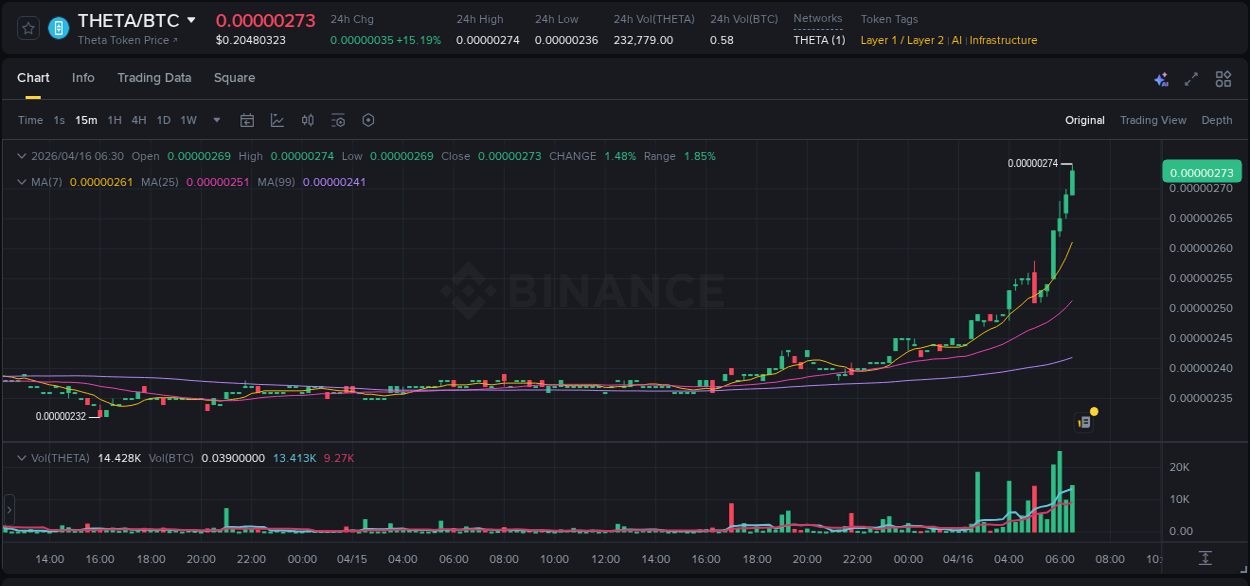Switch to Trading View chart mode
The height and width of the screenshot is (586, 1250).
[1153, 120]
